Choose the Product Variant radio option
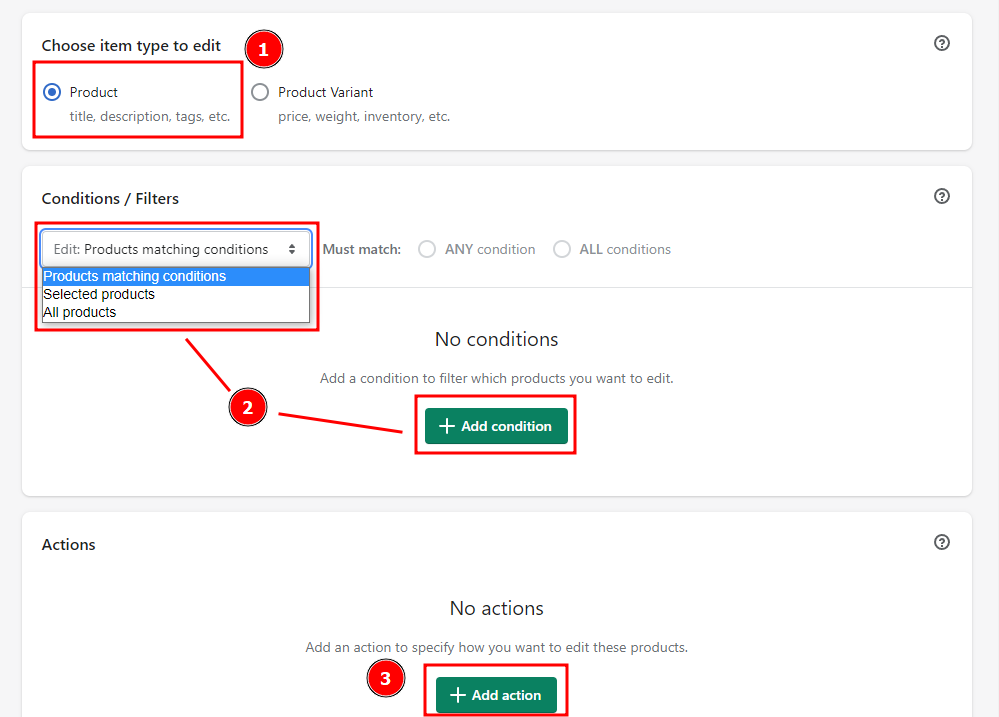999x717 pixels. [x=260, y=92]
